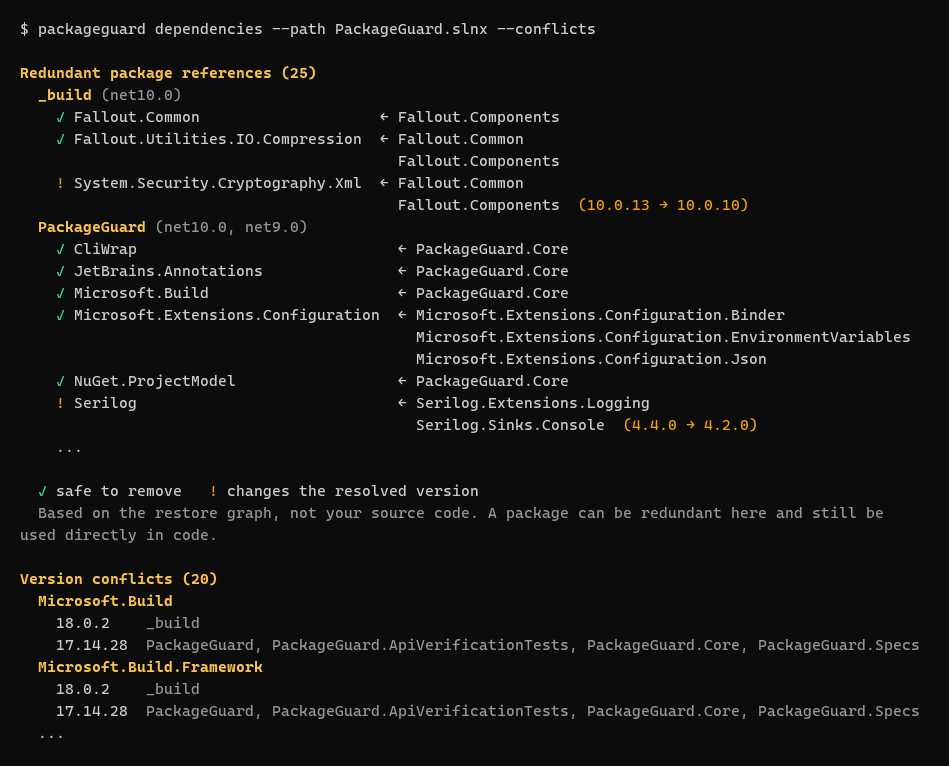Click the checkmark beside NuGet.ProjectModel
This screenshot has width=949, height=766.
point(61,381)
